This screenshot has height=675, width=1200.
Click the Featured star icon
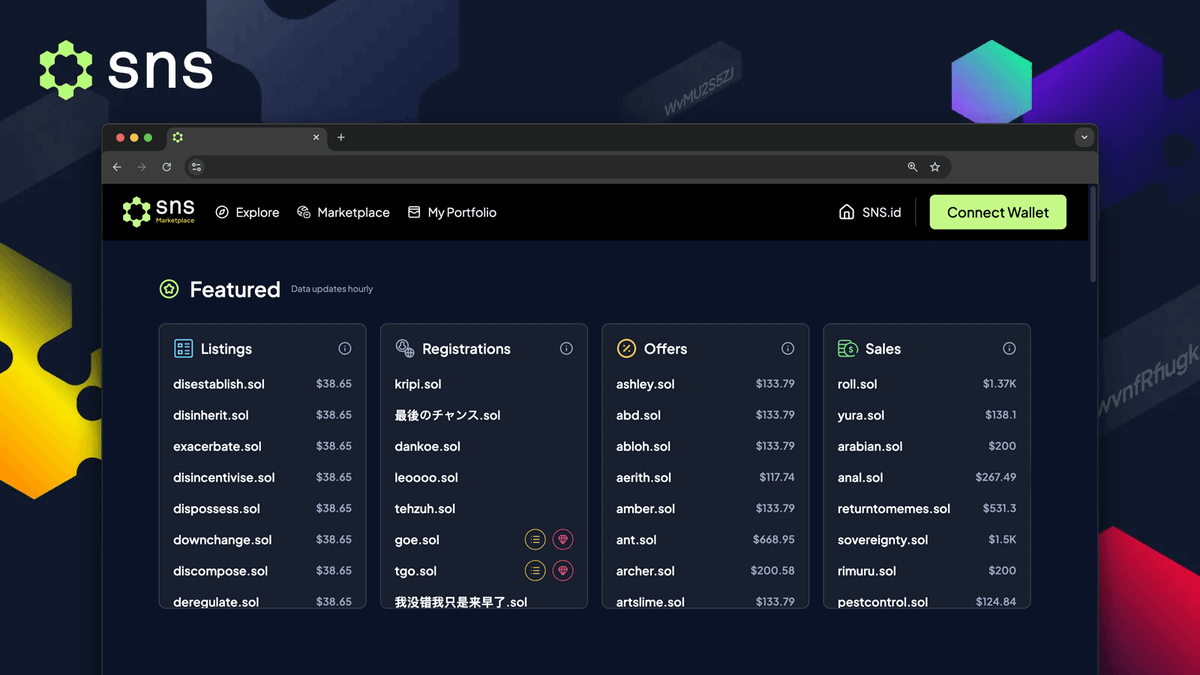[169, 289]
